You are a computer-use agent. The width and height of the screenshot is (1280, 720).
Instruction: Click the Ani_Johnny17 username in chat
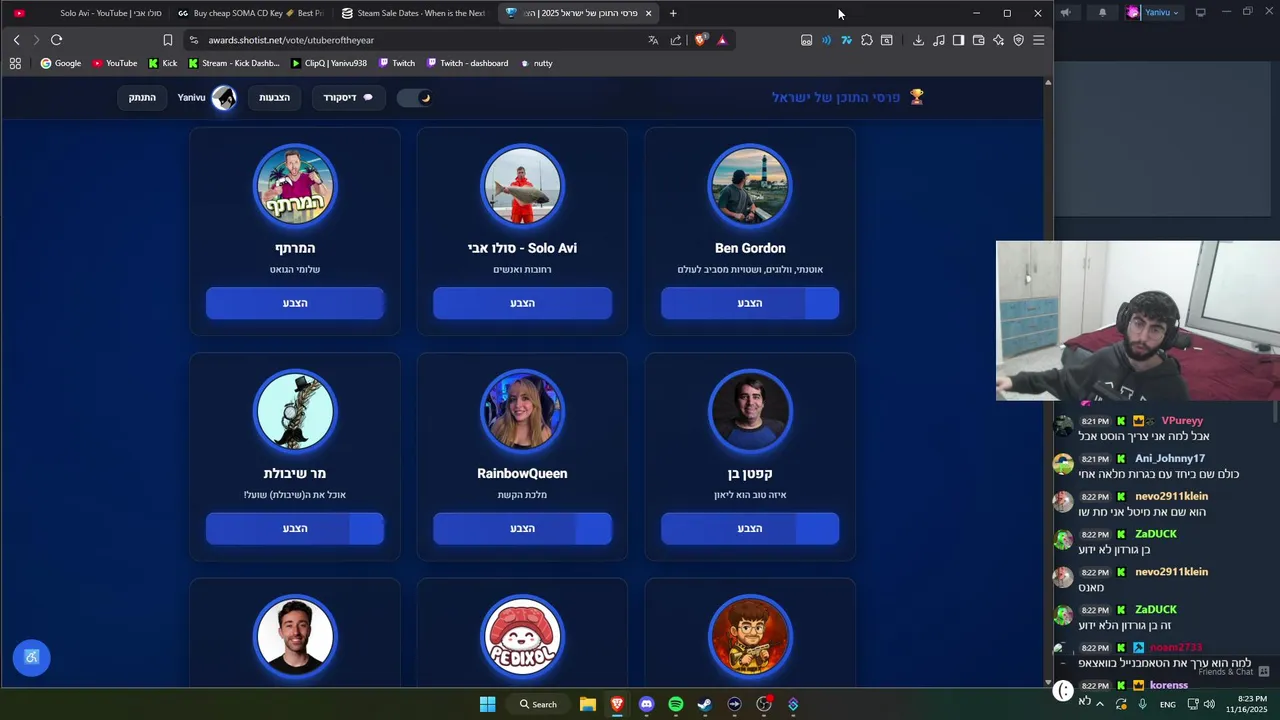tap(1170, 459)
